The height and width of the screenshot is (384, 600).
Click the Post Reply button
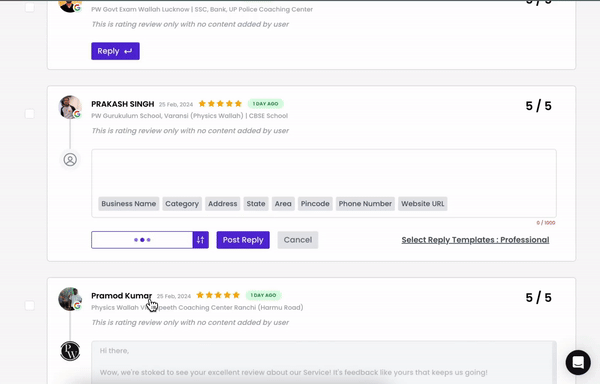(243, 240)
